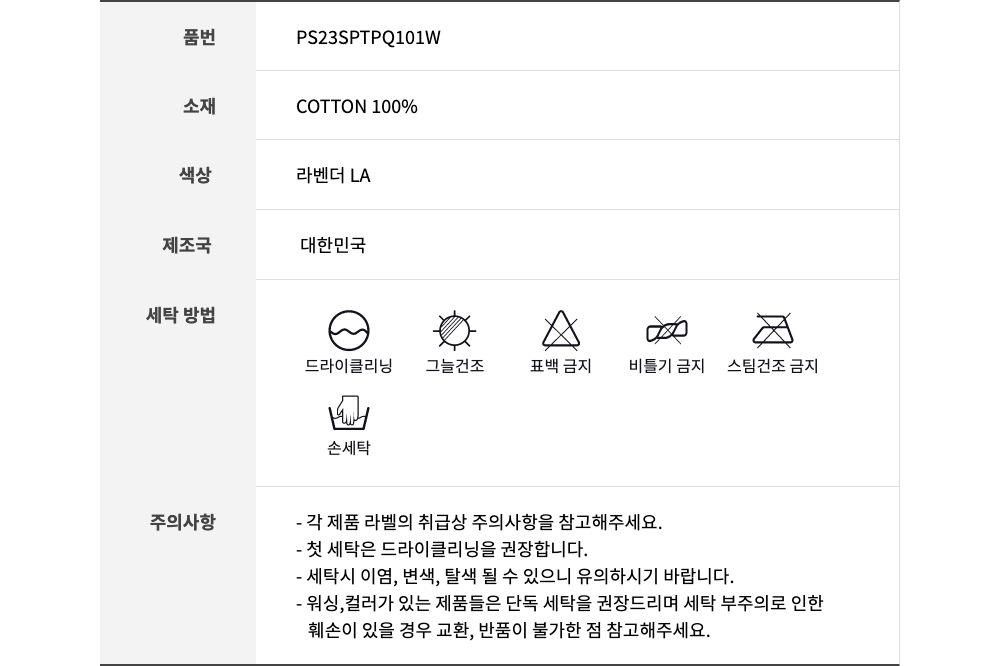Click the 세탁 방법 row header
The width and height of the screenshot is (1000, 666).
pos(181,315)
